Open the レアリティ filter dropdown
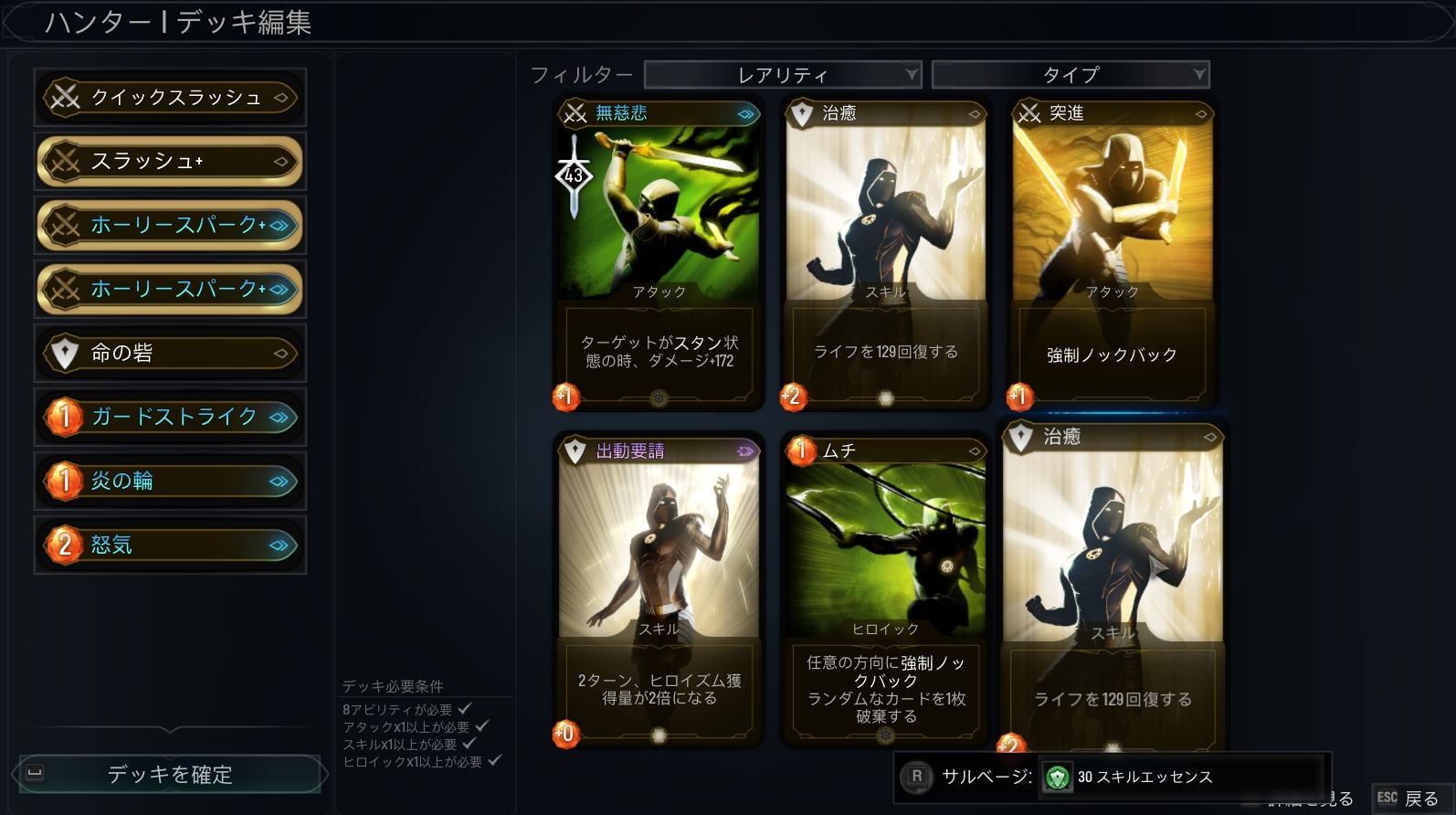This screenshot has width=1456, height=815. click(783, 75)
